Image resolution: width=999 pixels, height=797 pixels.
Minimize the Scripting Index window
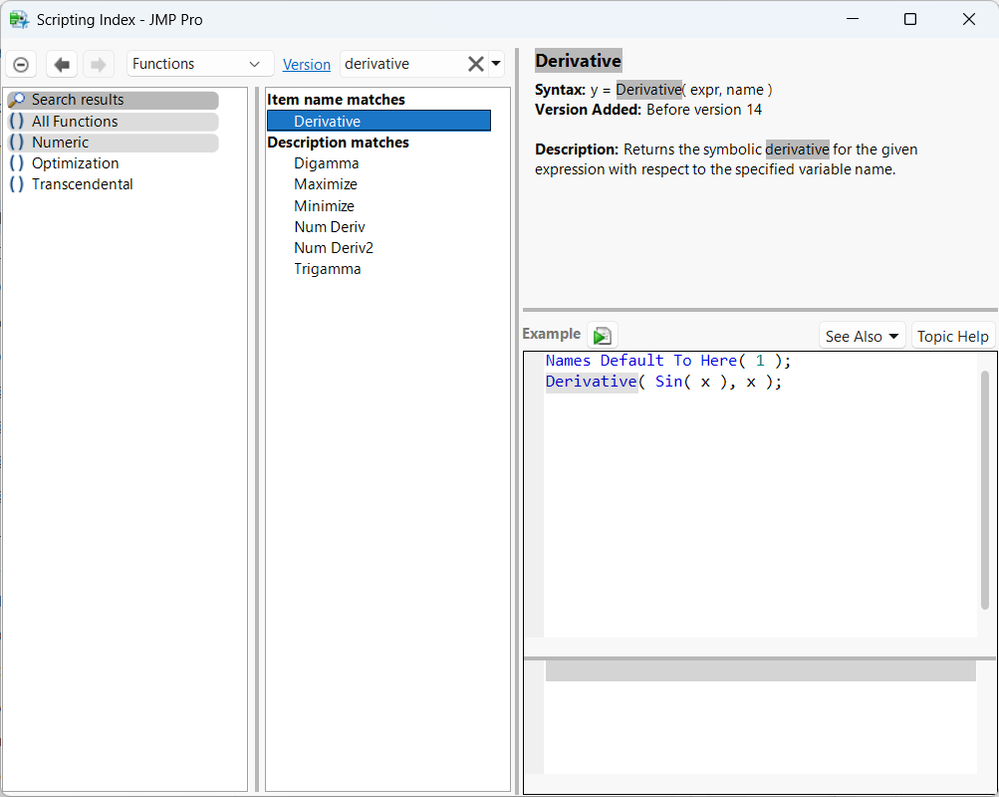(852, 19)
